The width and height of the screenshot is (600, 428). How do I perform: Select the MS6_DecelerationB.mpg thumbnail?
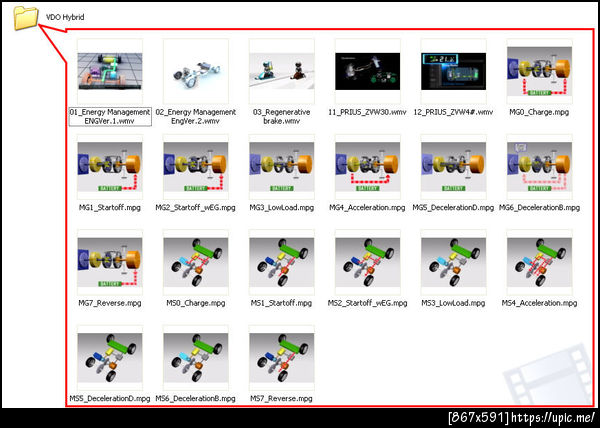[x=196, y=358]
